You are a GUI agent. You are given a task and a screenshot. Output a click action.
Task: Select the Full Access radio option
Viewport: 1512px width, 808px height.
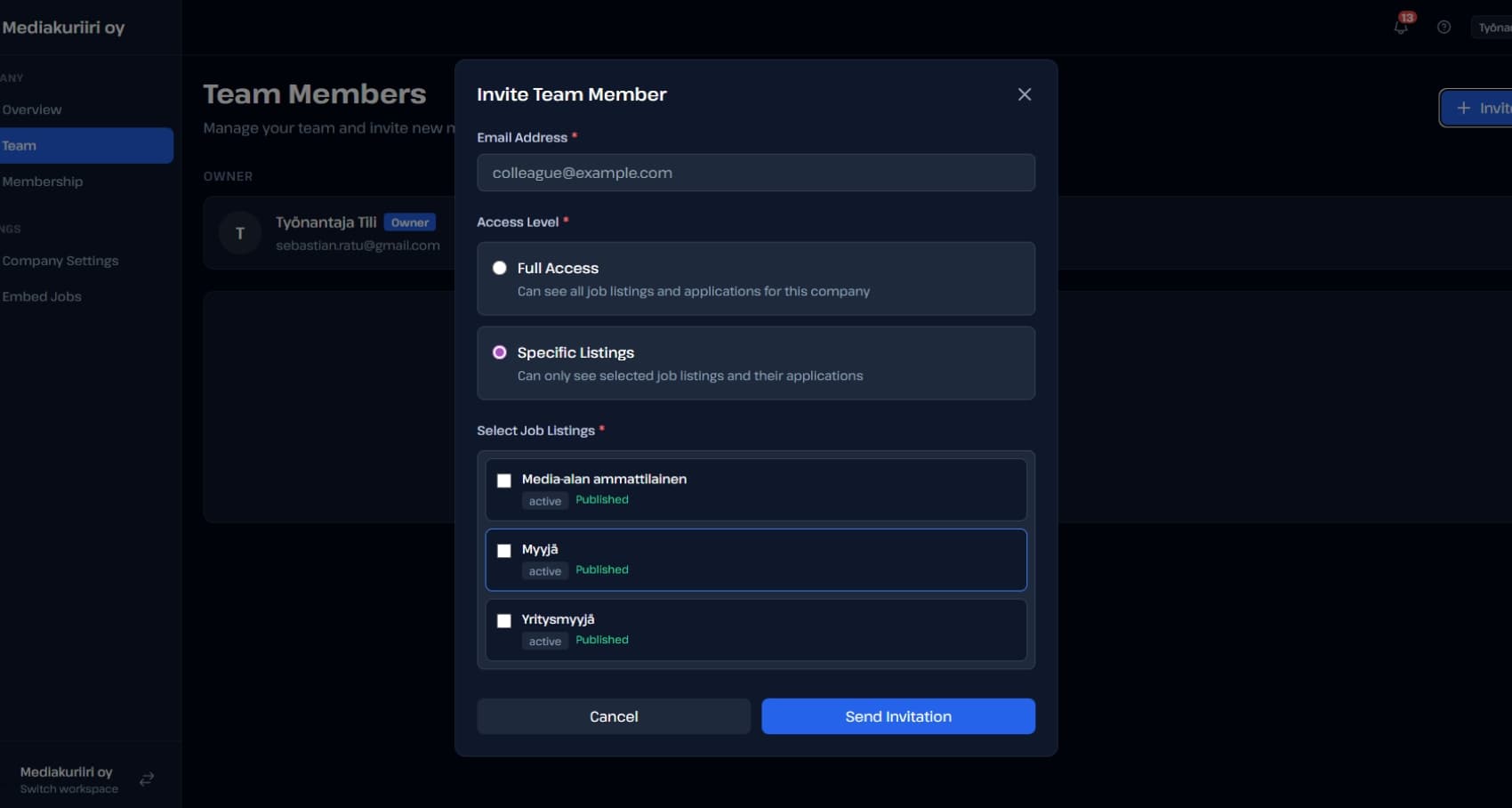500,268
